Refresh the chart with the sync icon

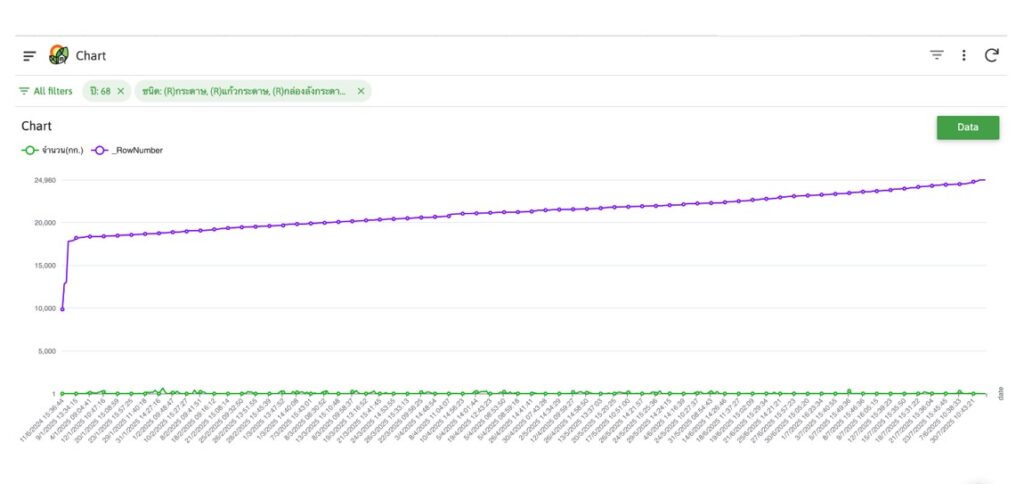pos(991,55)
